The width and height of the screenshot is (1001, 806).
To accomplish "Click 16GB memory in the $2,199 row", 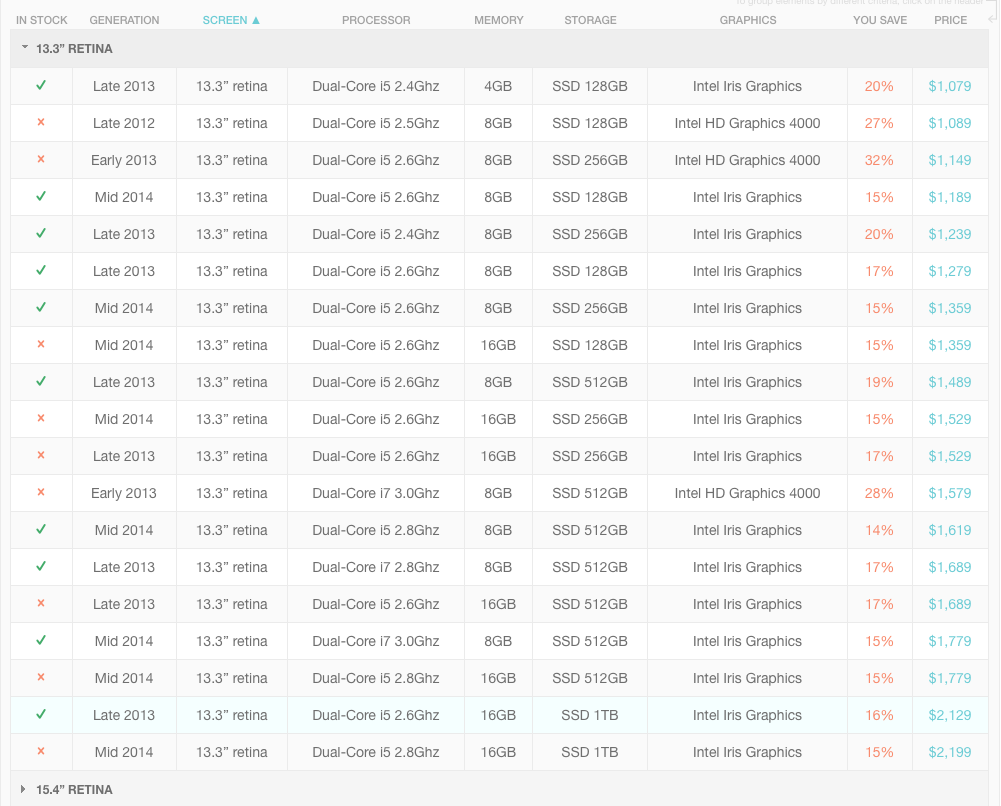I will click(x=498, y=752).
